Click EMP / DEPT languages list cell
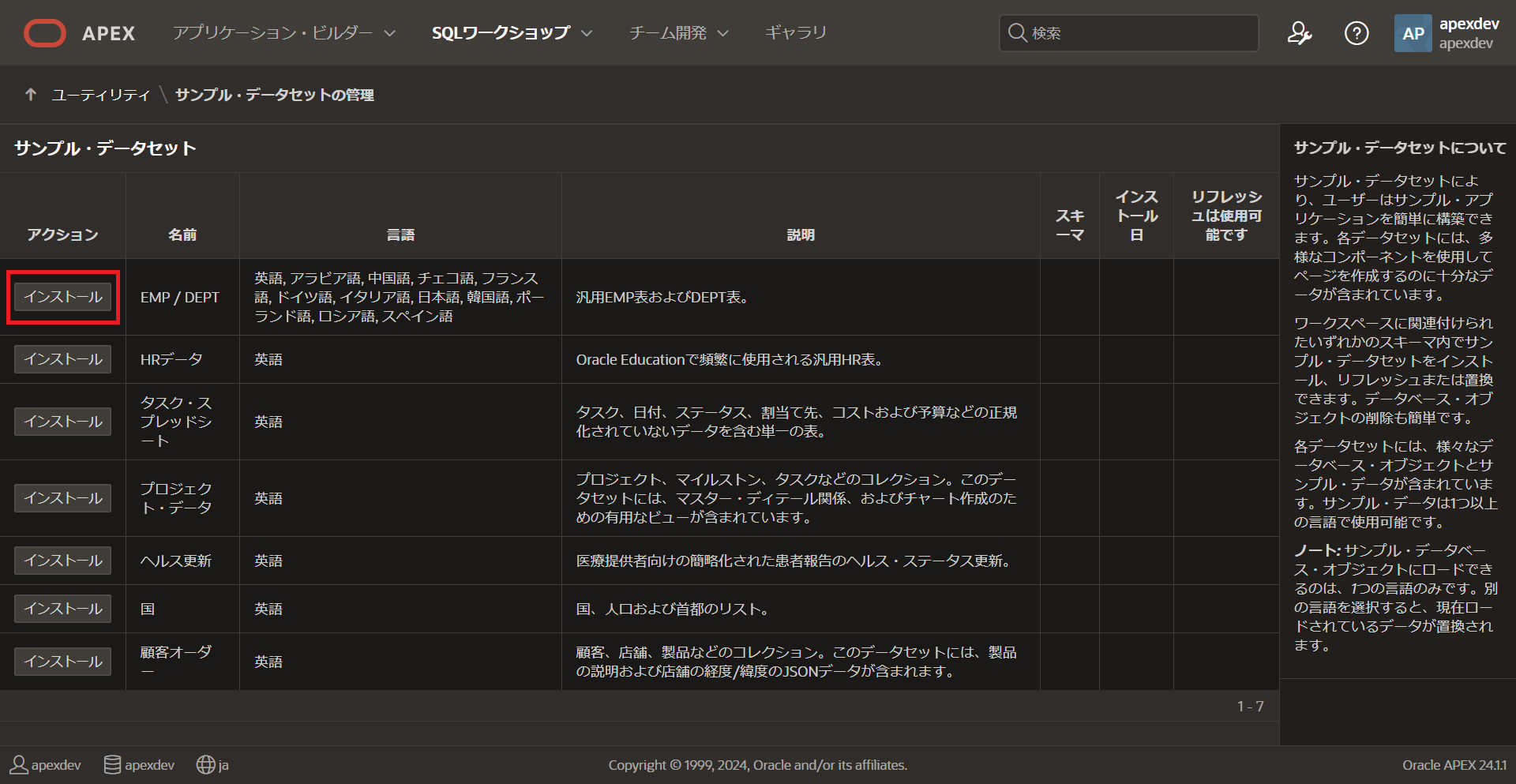 point(400,297)
